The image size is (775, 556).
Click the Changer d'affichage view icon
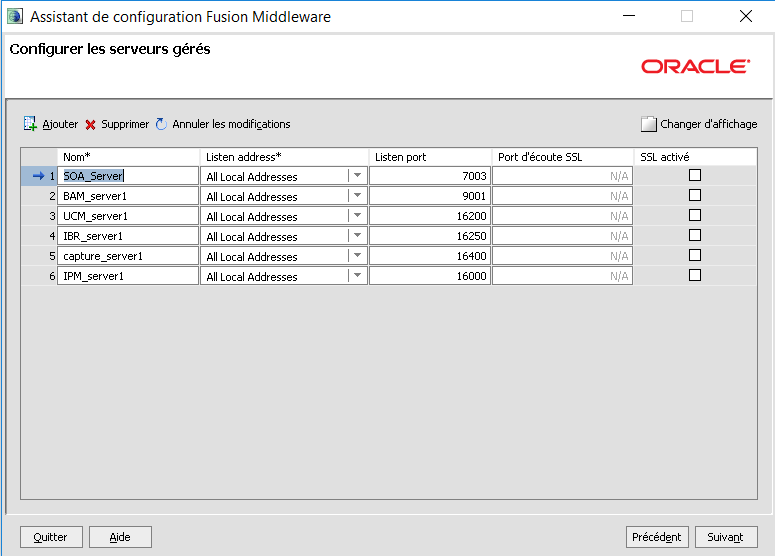point(649,125)
